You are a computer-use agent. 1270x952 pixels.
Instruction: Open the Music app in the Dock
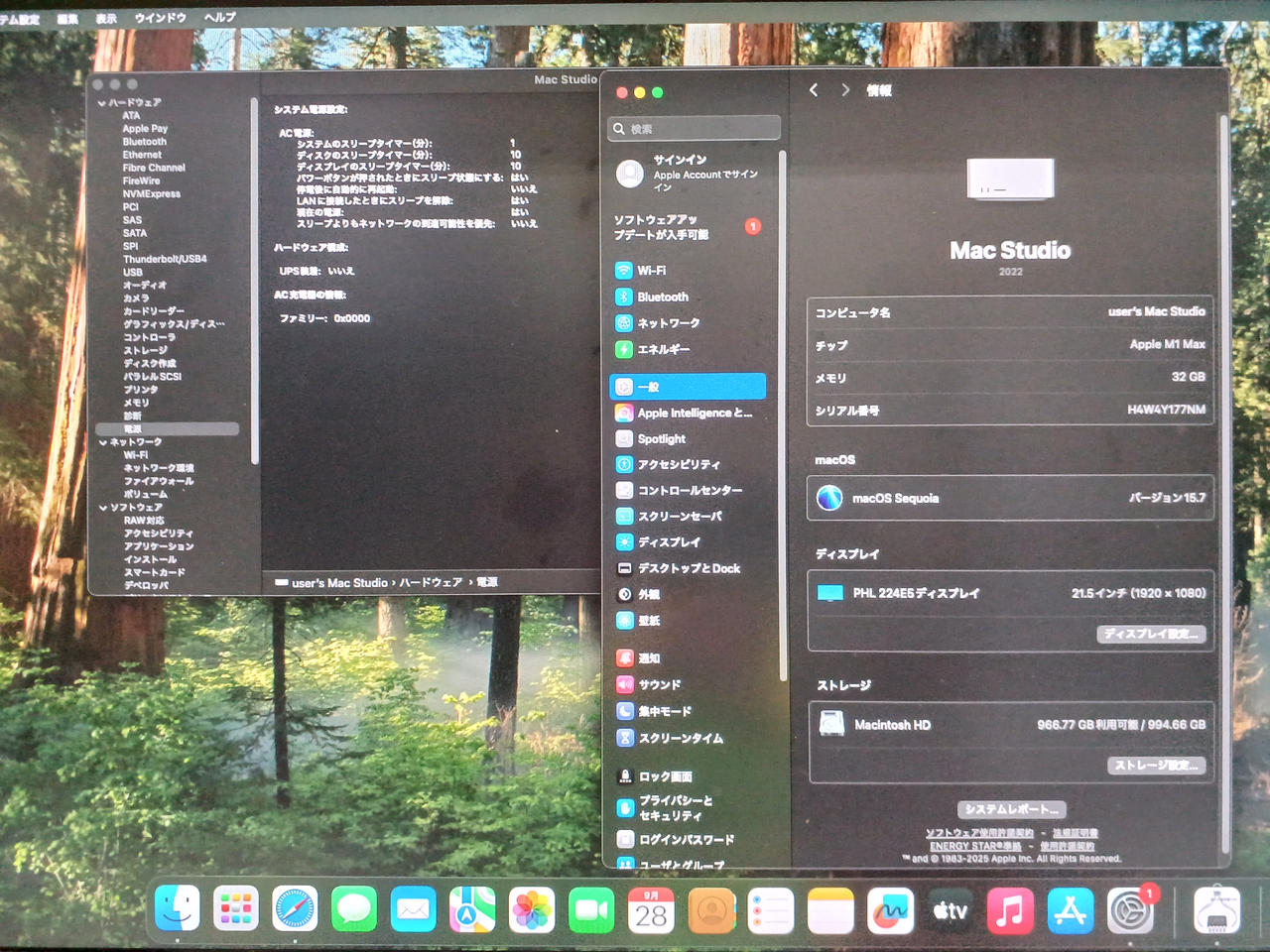(1010, 909)
